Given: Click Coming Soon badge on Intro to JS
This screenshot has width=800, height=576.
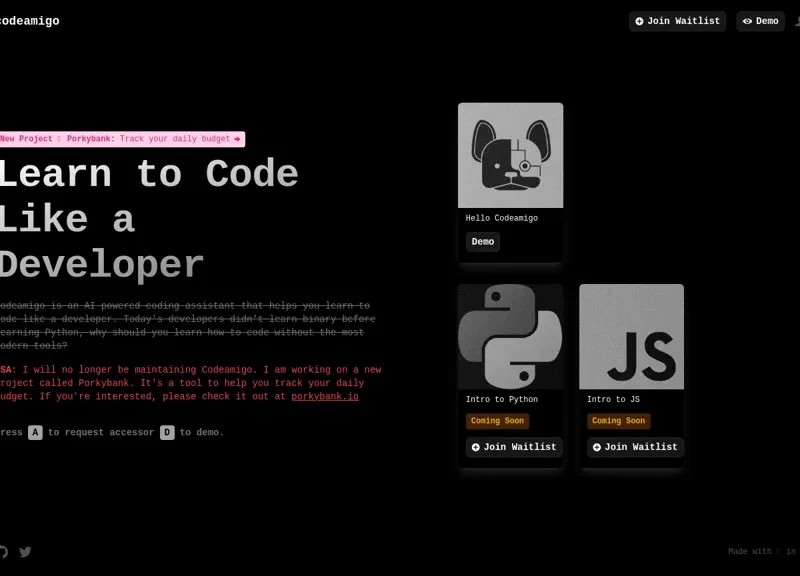Looking at the screenshot, I should 618,421.
